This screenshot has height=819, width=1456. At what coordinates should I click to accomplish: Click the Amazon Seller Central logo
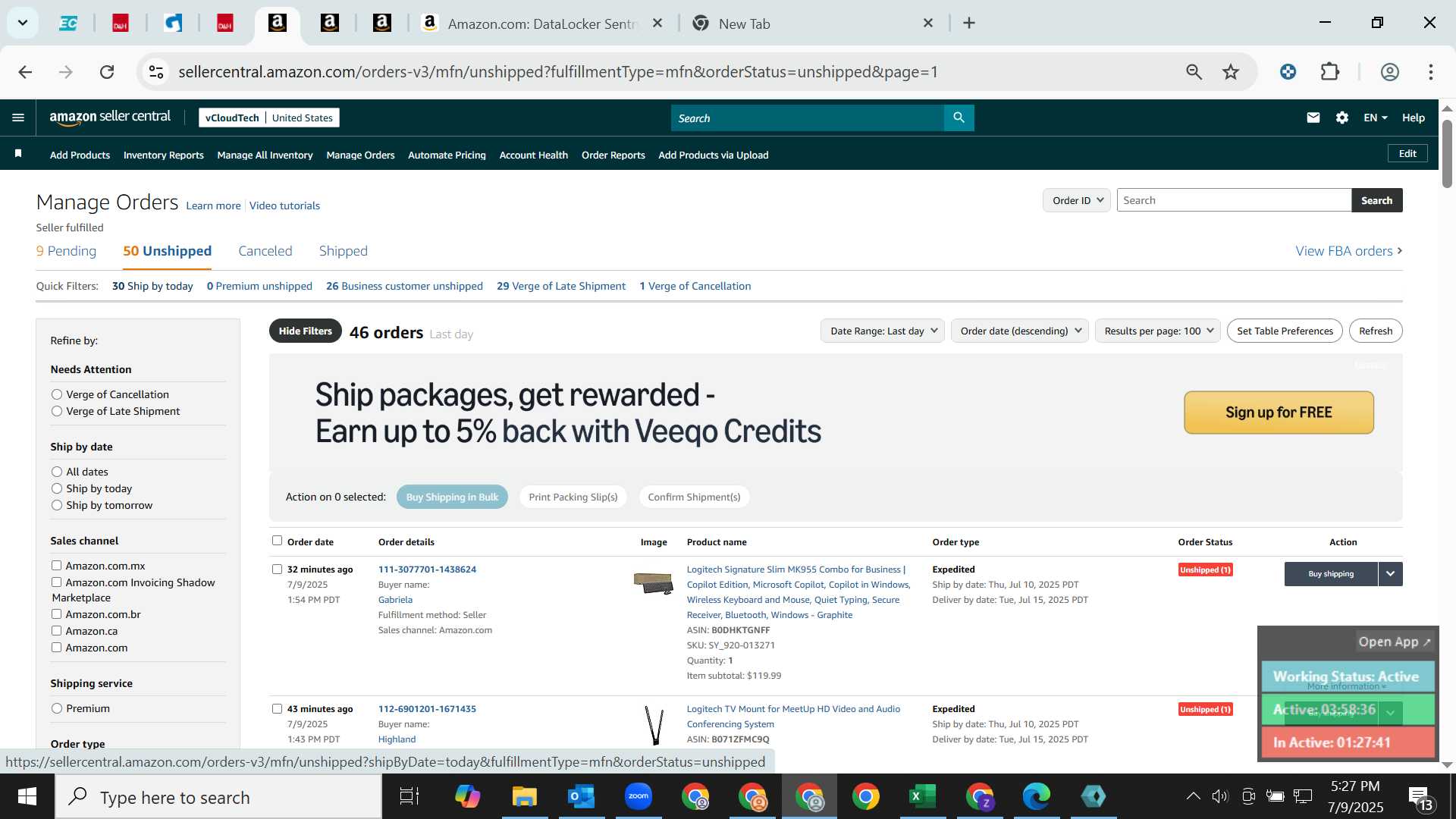[x=110, y=118]
